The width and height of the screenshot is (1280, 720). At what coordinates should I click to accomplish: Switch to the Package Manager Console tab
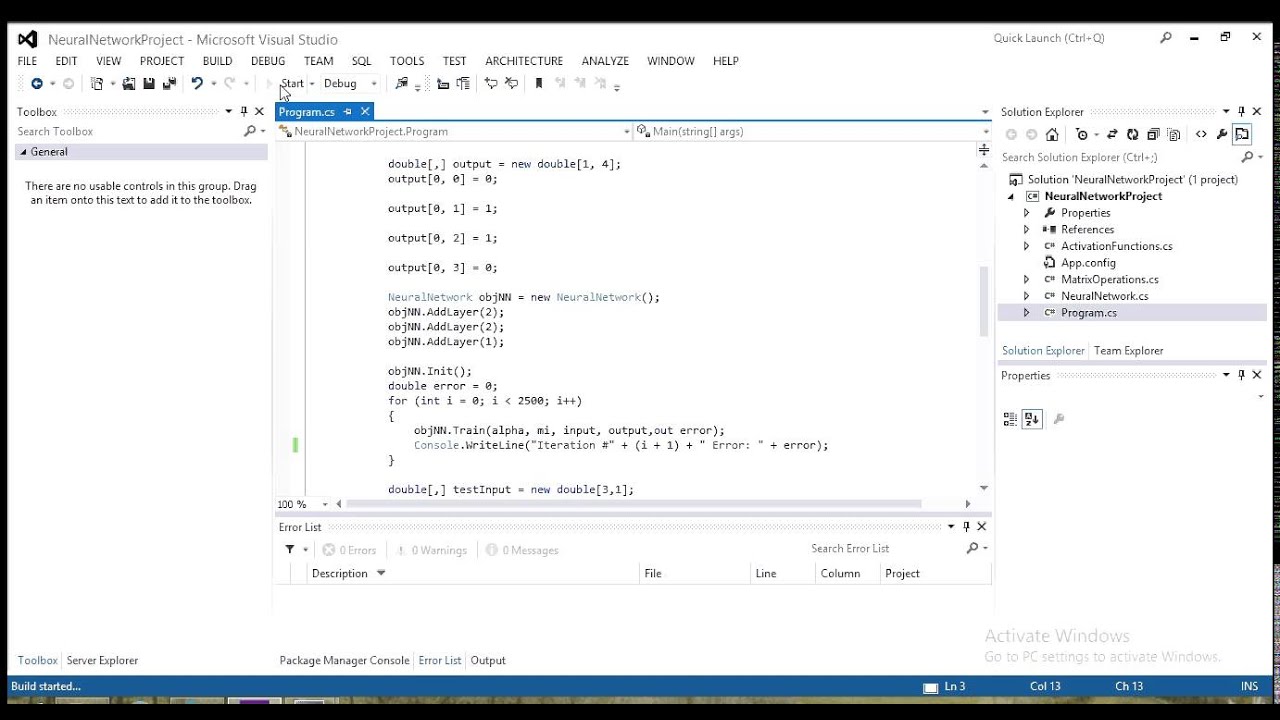point(344,661)
